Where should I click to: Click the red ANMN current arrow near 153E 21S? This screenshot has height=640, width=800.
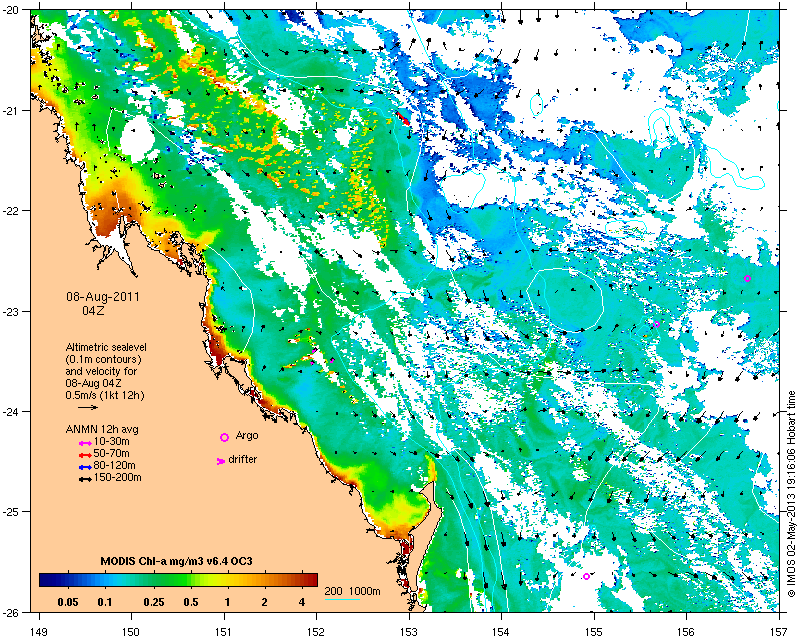[404, 119]
